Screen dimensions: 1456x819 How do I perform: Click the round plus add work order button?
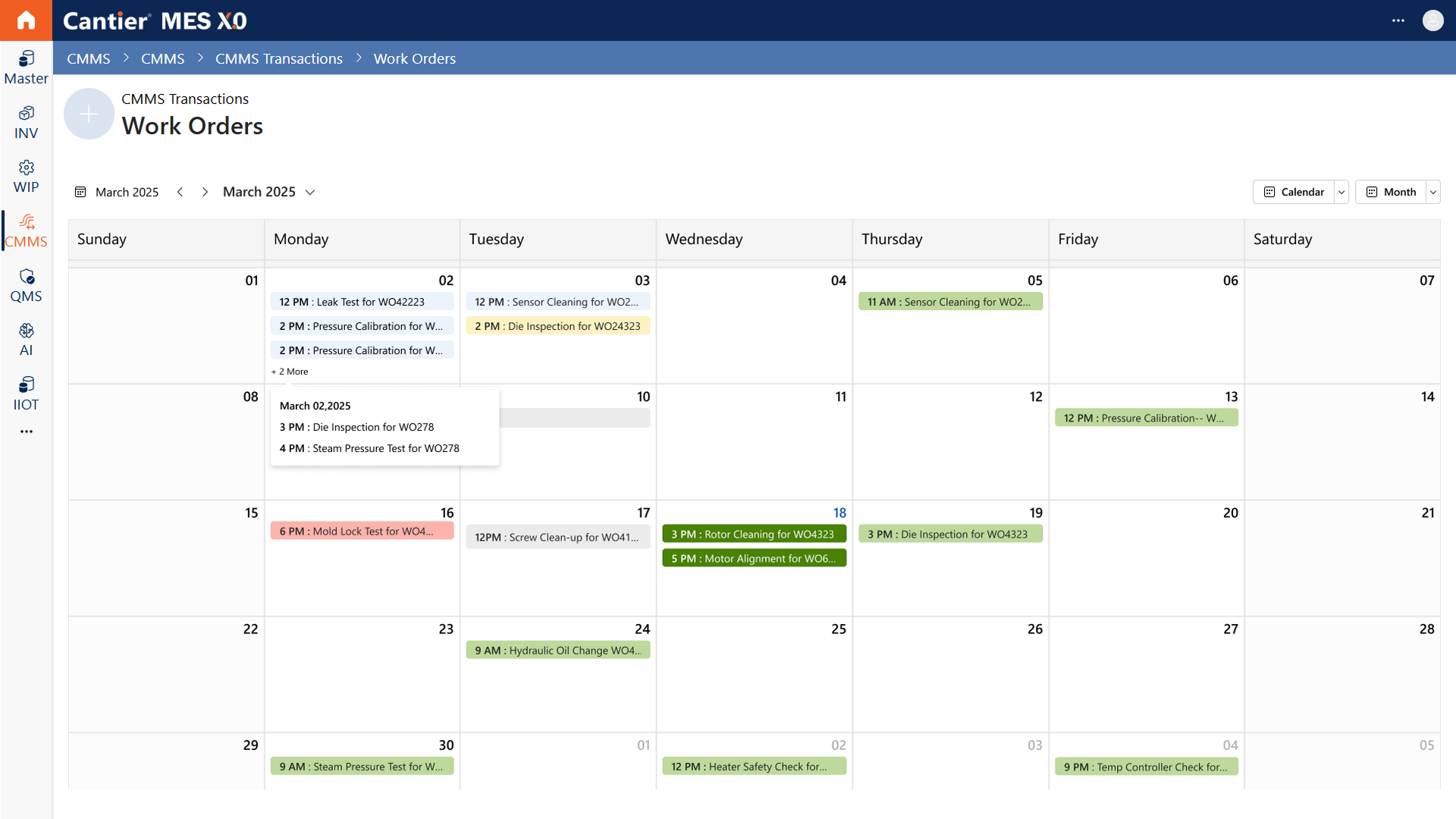(89, 114)
